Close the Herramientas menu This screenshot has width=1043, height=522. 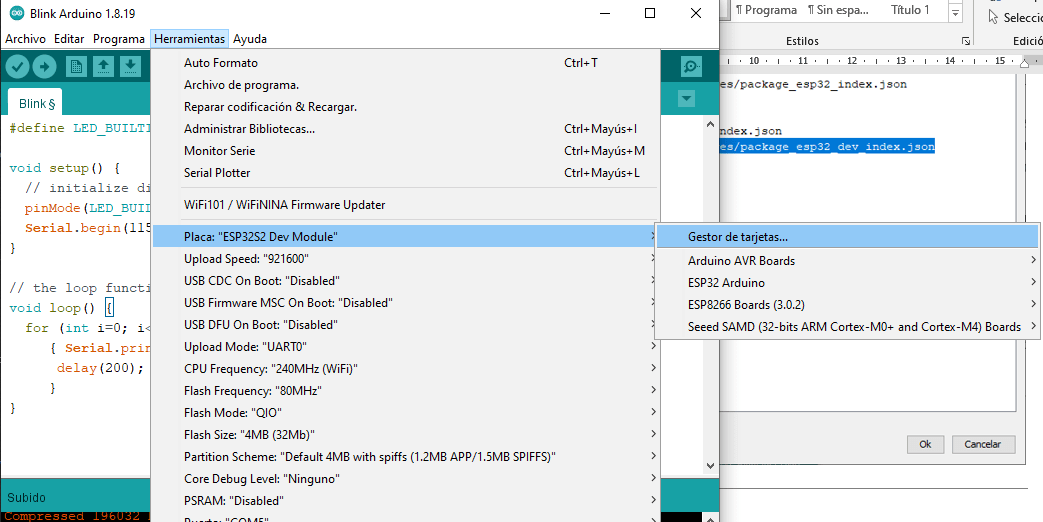pos(190,39)
